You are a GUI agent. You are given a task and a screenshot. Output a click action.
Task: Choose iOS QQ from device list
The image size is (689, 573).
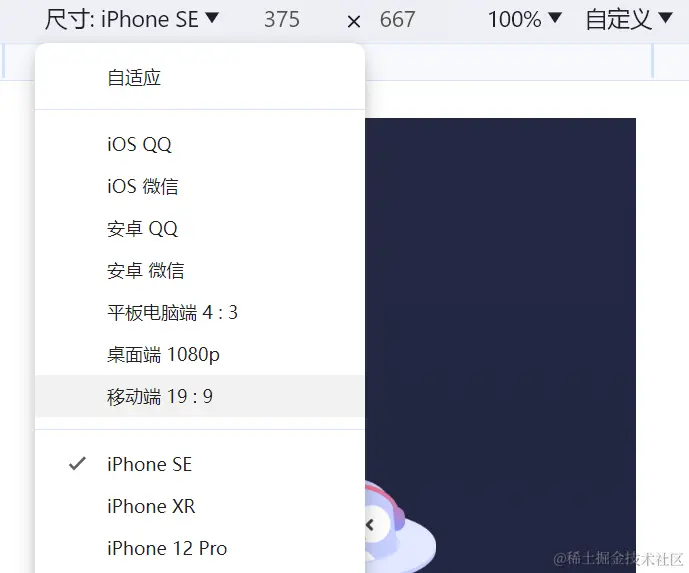pyautogui.click(x=200, y=144)
